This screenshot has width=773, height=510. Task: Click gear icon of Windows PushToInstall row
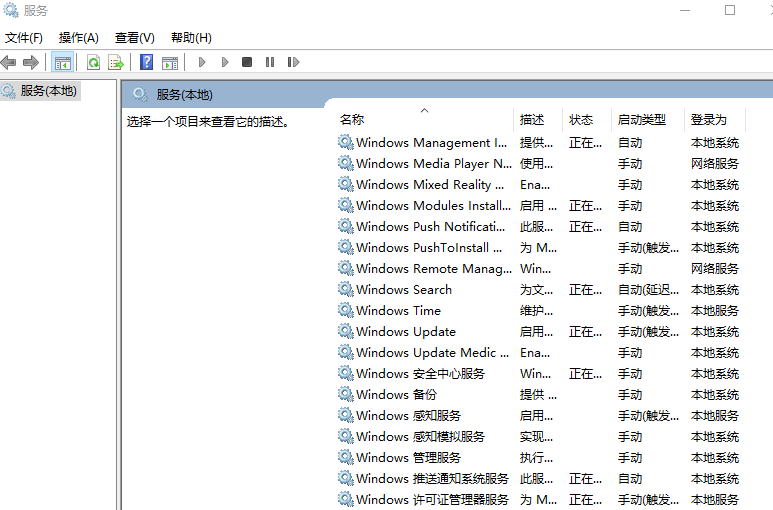pos(346,247)
